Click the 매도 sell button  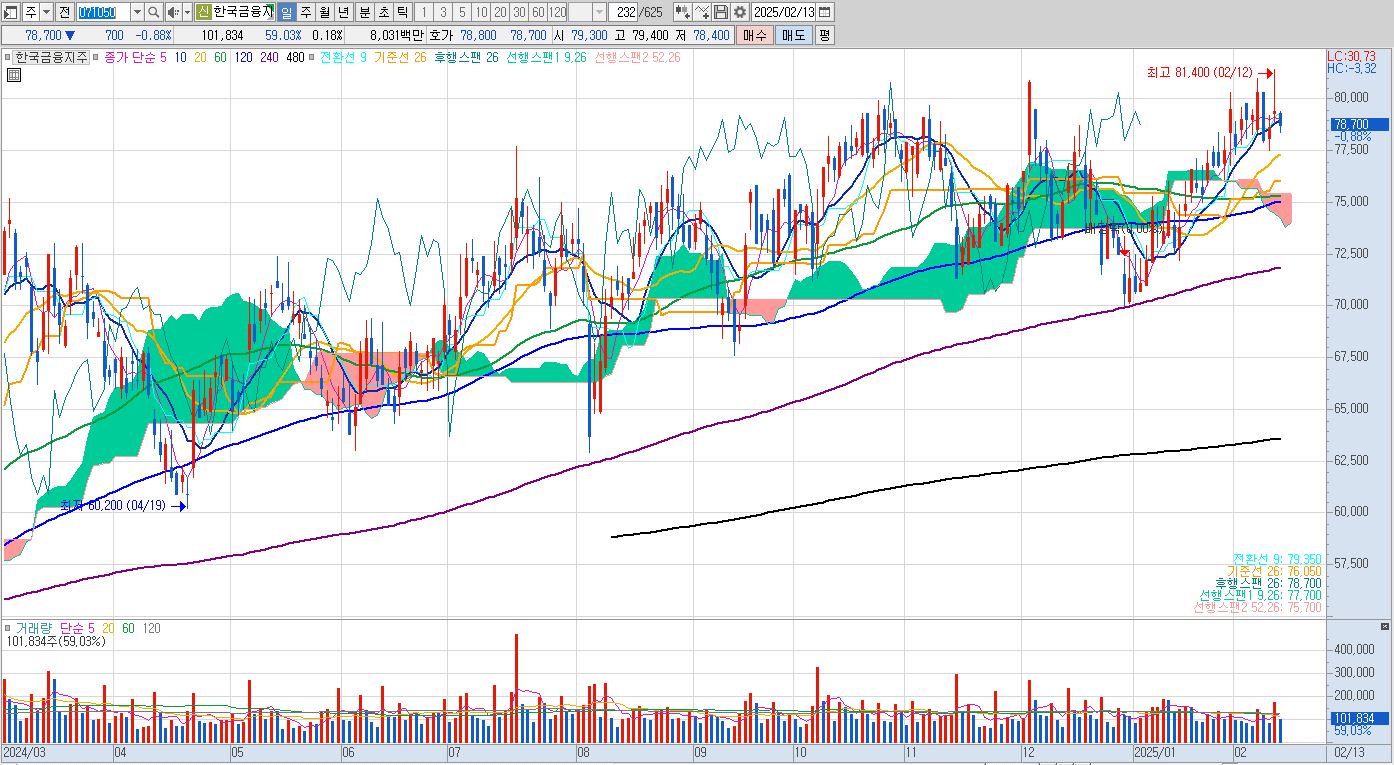tap(792, 35)
